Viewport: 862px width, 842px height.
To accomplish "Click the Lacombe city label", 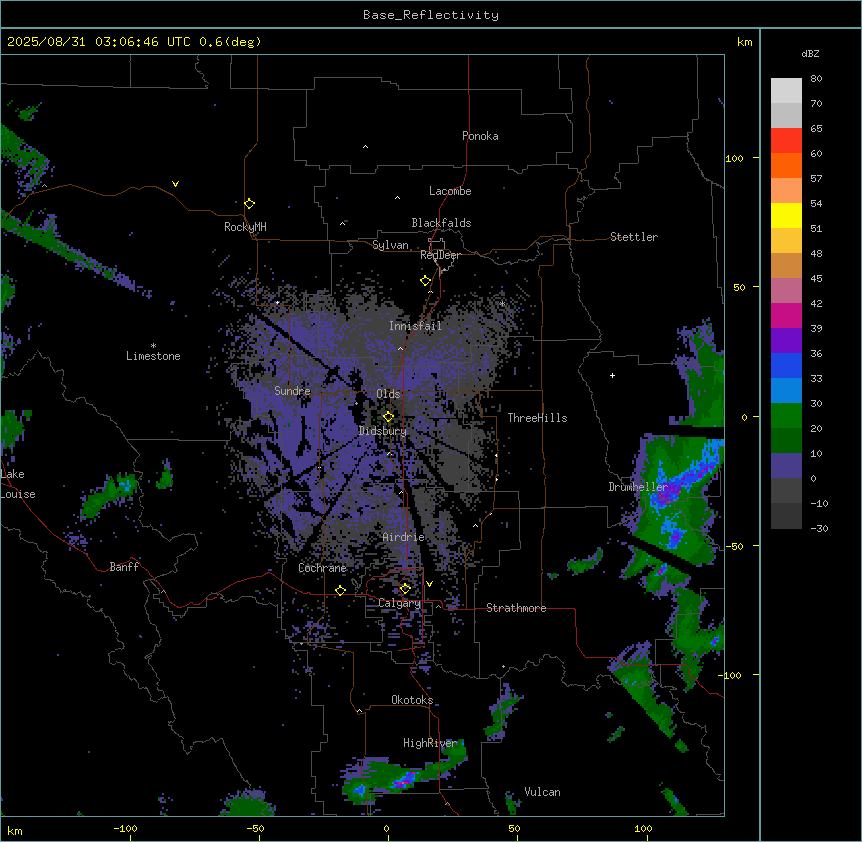I will (450, 191).
